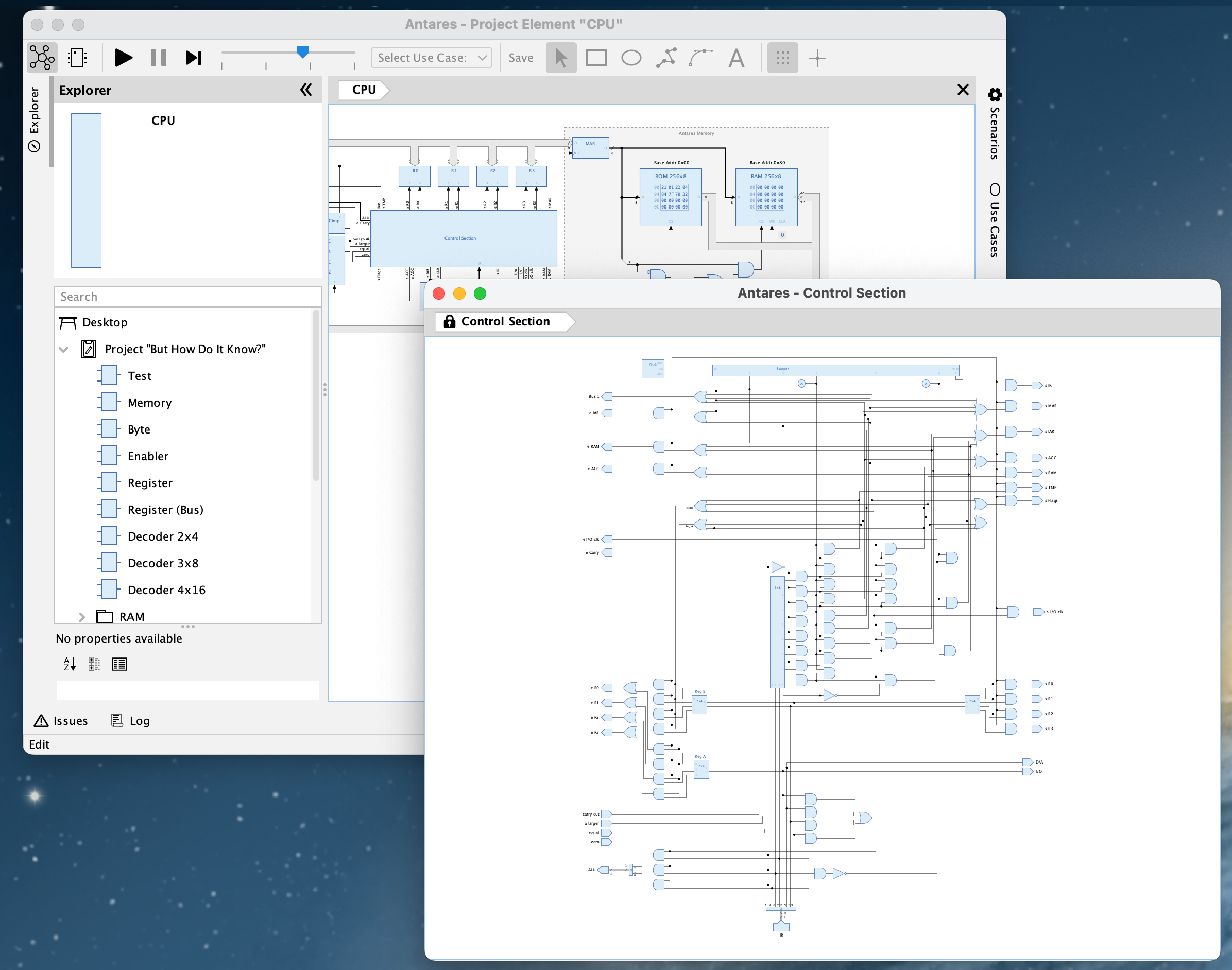The height and width of the screenshot is (970, 1232).
Task: Click the IR input connector at bottom
Action: pos(781,927)
